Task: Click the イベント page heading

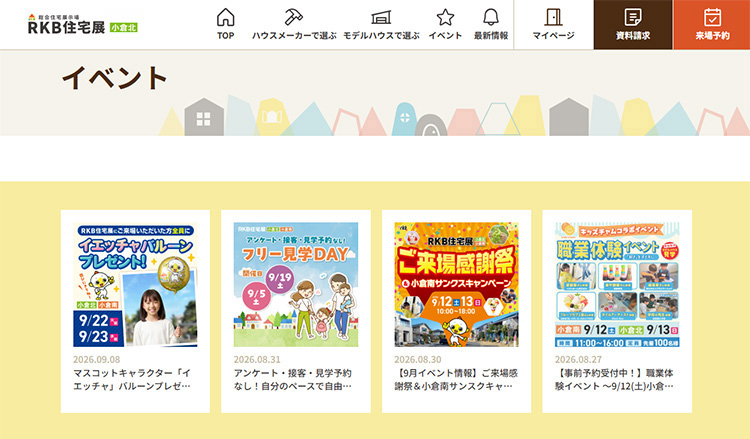Action: 114,77
